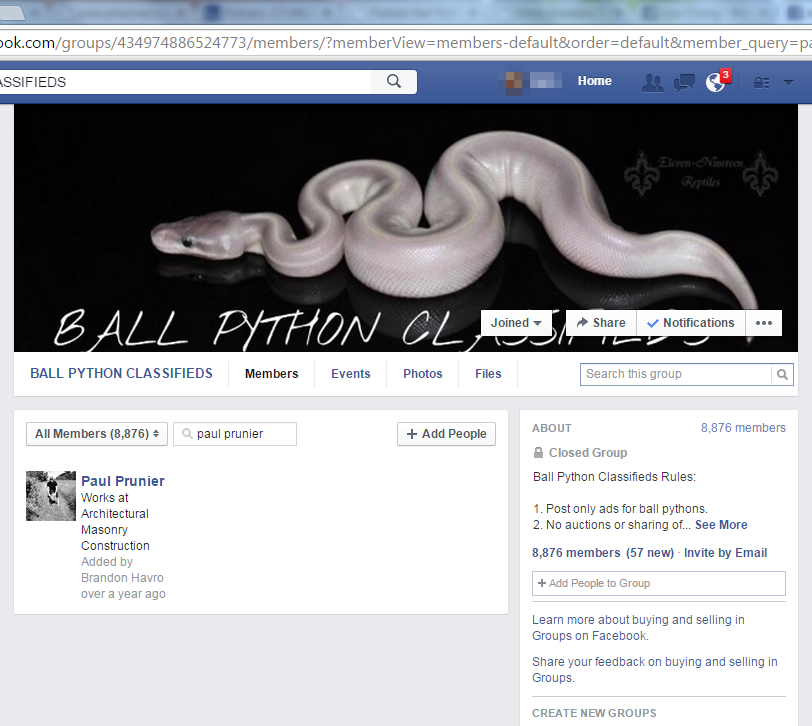Open the friend requests icon
The height and width of the screenshot is (726, 812).
coord(652,82)
